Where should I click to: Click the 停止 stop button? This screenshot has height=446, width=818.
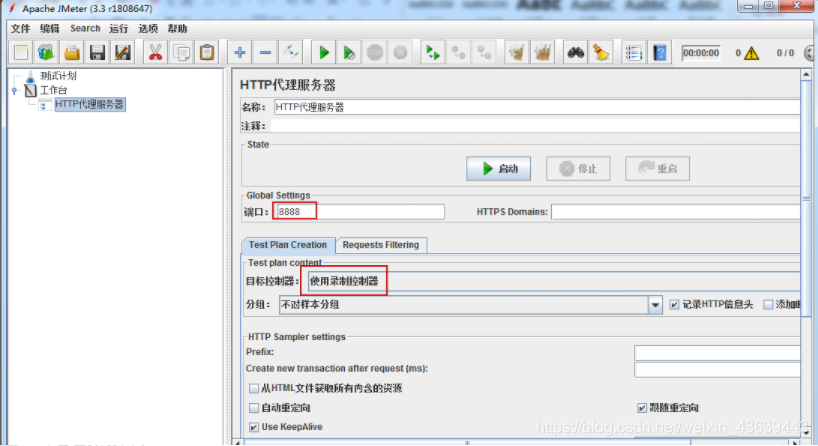578,168
